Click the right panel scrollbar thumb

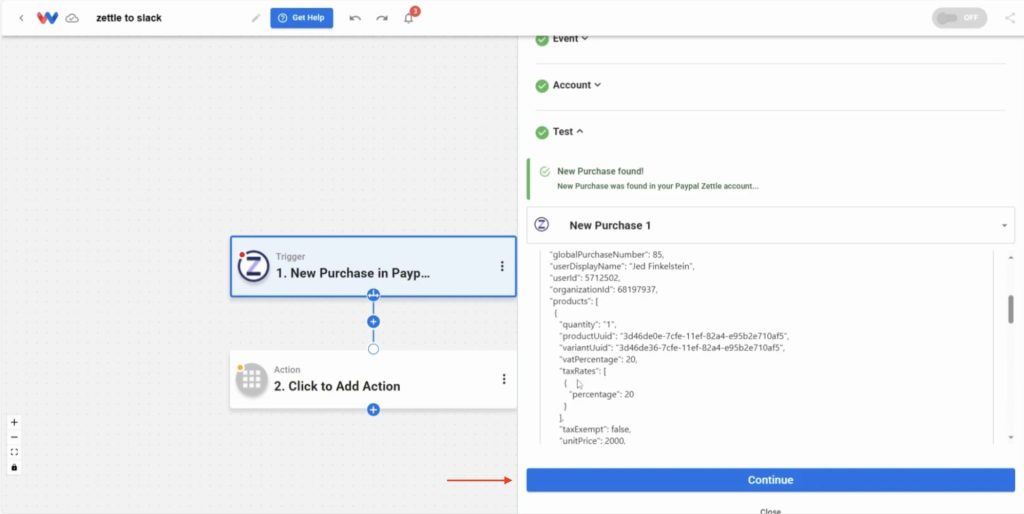[1010, 309]
